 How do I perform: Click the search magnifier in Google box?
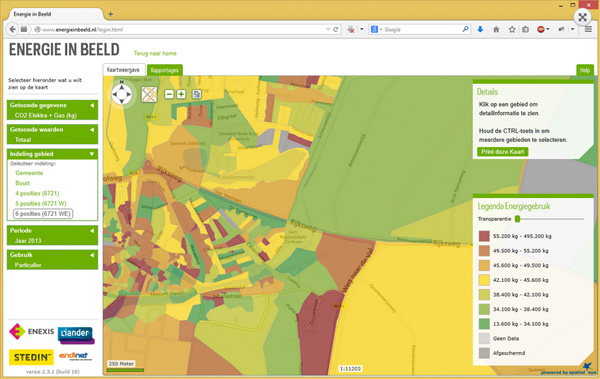tap(465, 29)
